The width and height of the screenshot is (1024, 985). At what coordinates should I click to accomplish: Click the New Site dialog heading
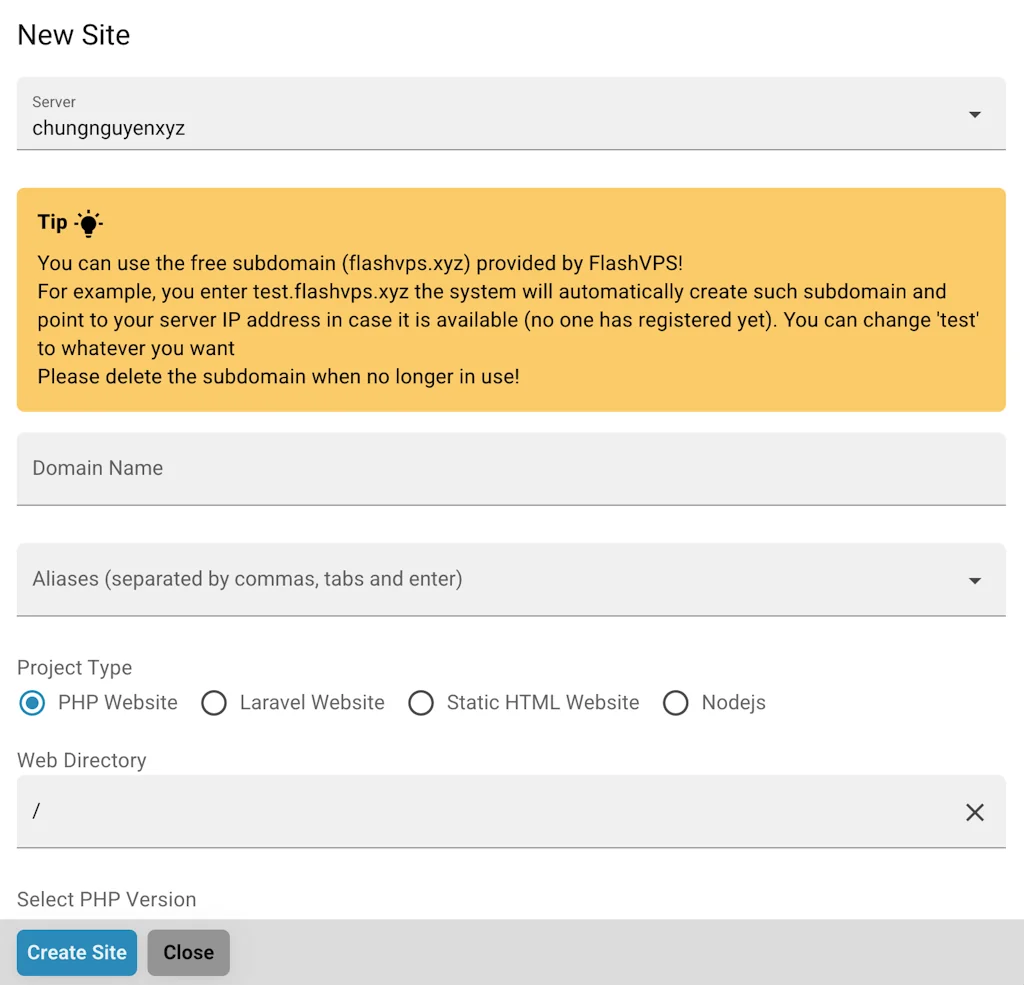coord(74,35)
